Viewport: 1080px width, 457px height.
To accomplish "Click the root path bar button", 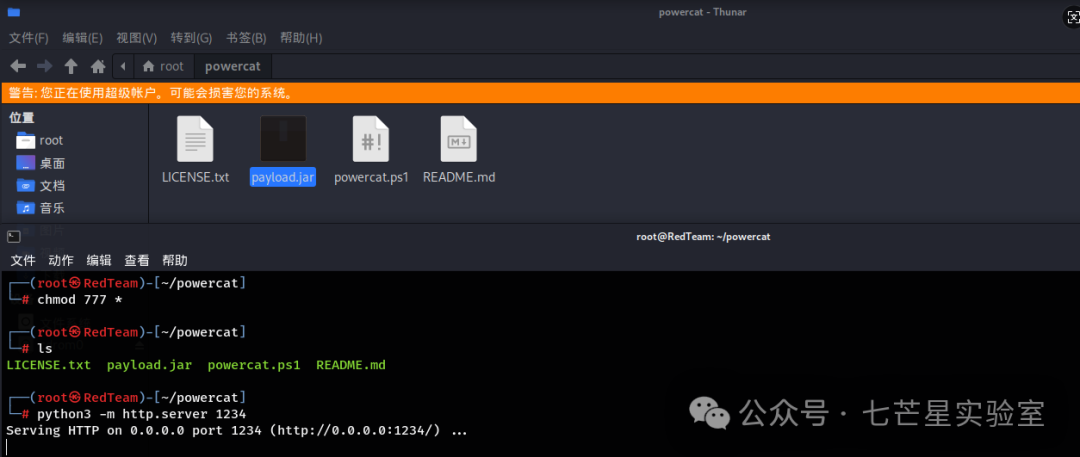I will [x=163, y=66].
